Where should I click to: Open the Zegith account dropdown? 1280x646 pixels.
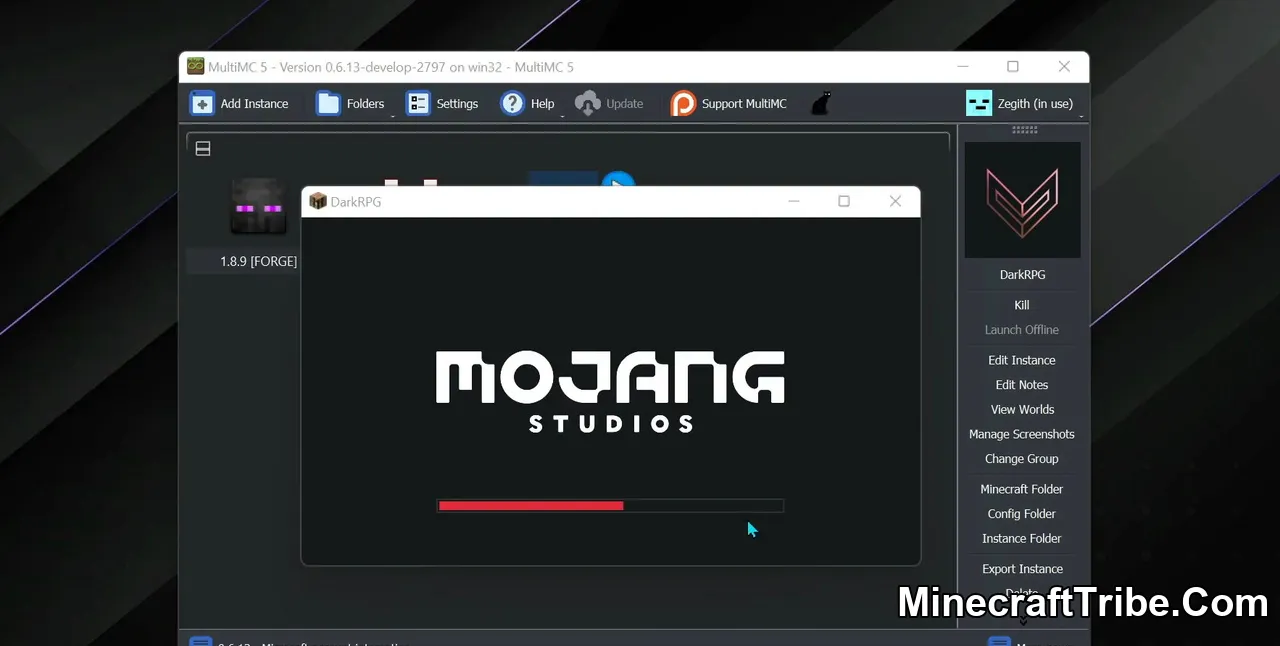pos(1025,103)
